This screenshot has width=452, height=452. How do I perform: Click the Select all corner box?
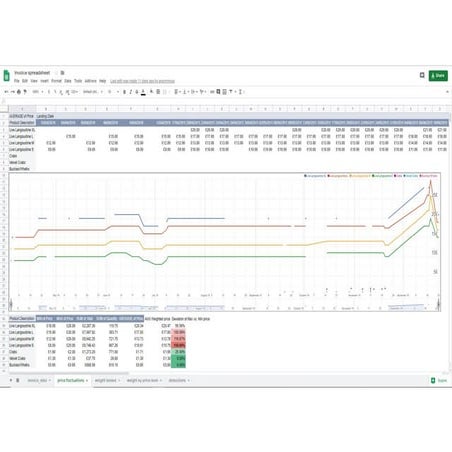[x=4, y=109]
